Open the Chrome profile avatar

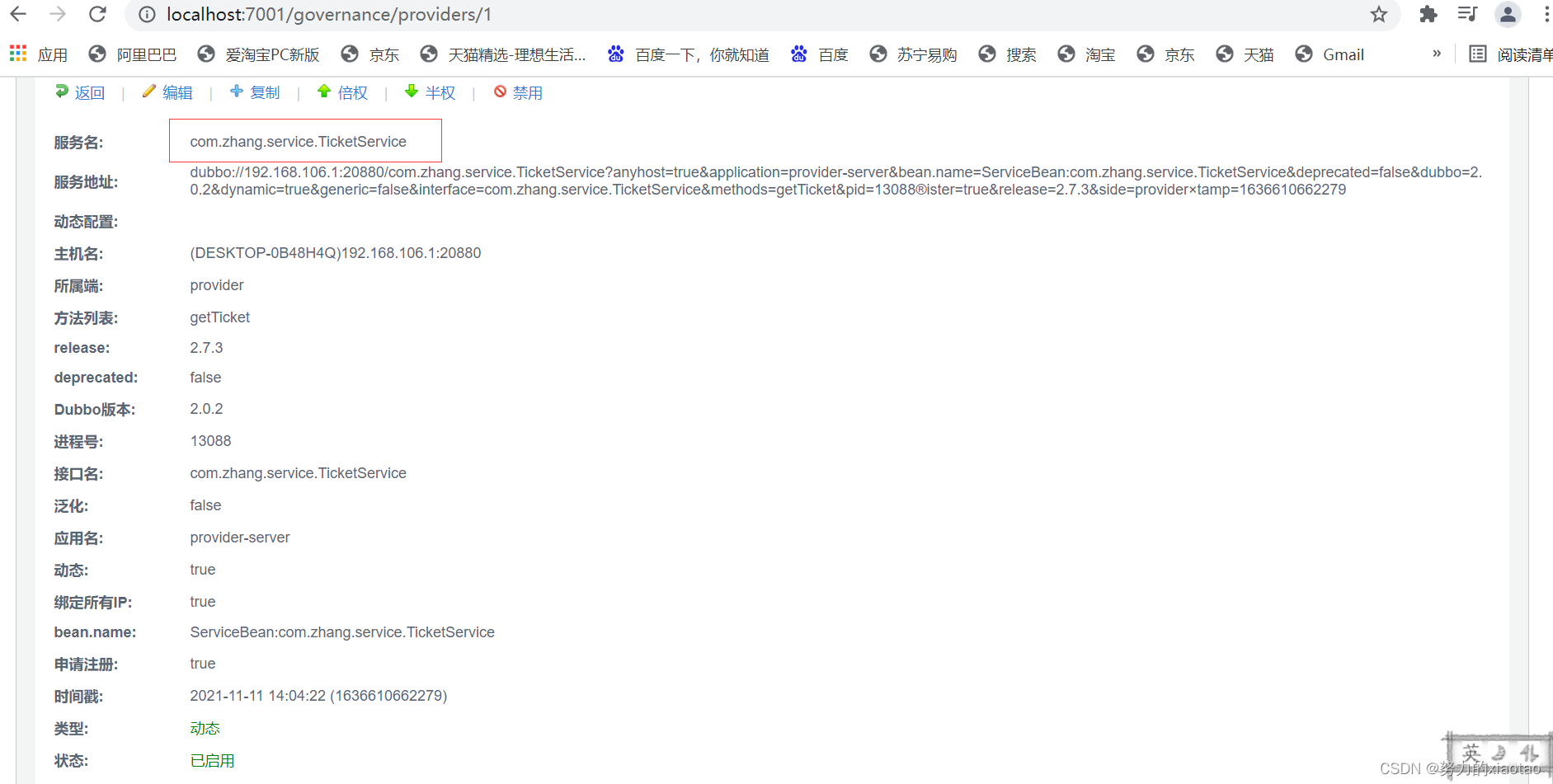tap(1508, 14)
